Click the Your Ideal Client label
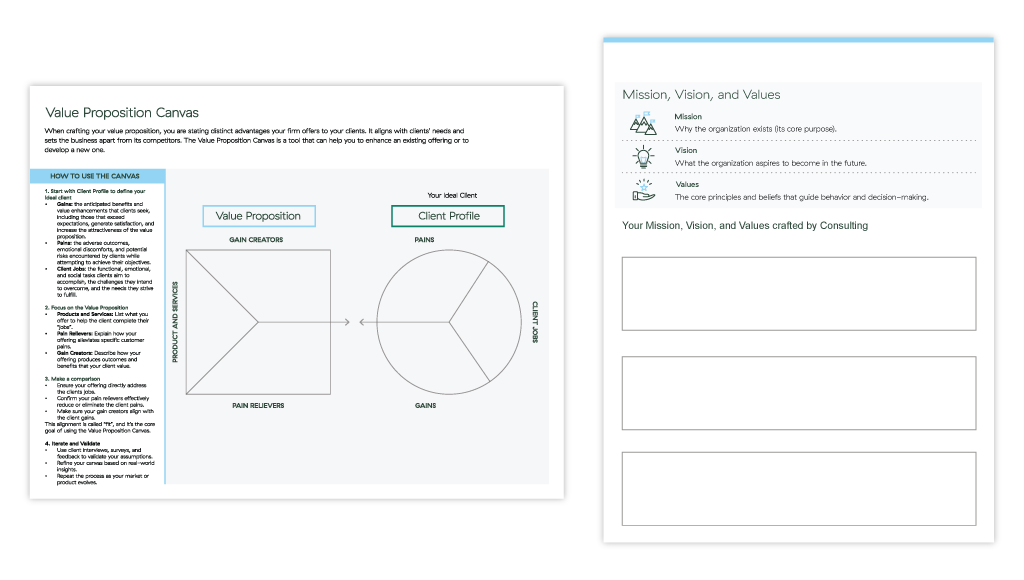1024x580 pixels. [452, 195]
